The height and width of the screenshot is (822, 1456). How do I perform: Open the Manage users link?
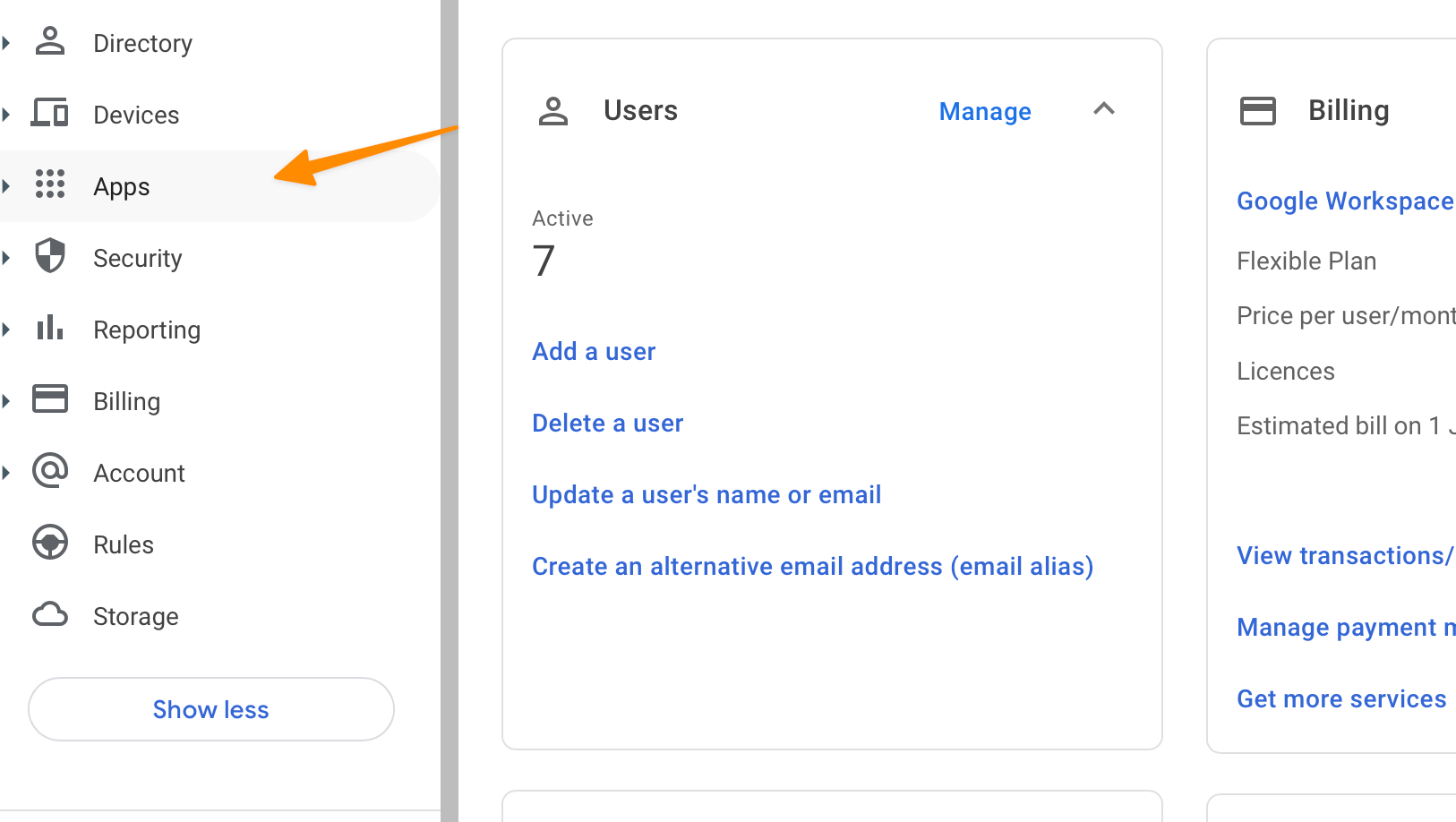(x=985, y=112)
